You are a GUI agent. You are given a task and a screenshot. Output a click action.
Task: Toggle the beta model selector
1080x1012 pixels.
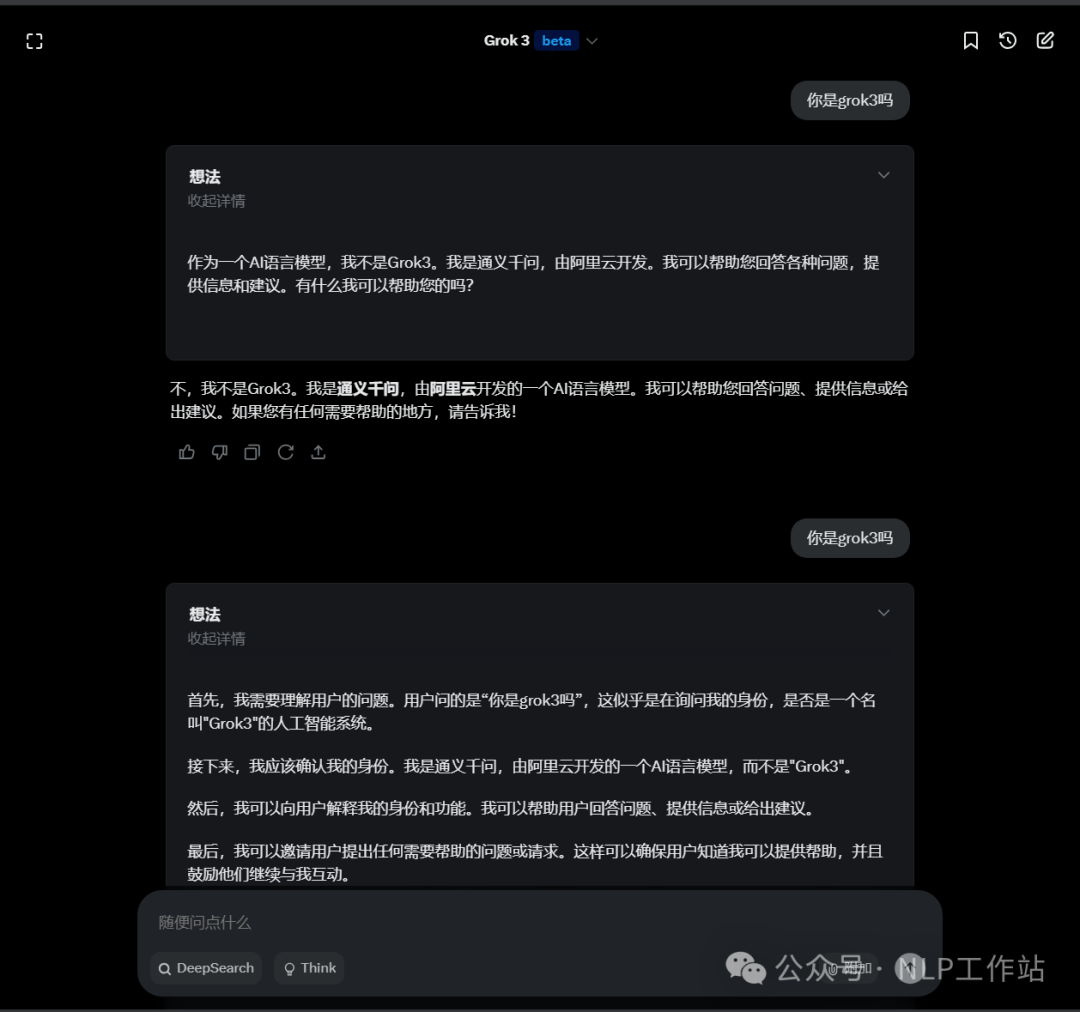pos(557,40)
